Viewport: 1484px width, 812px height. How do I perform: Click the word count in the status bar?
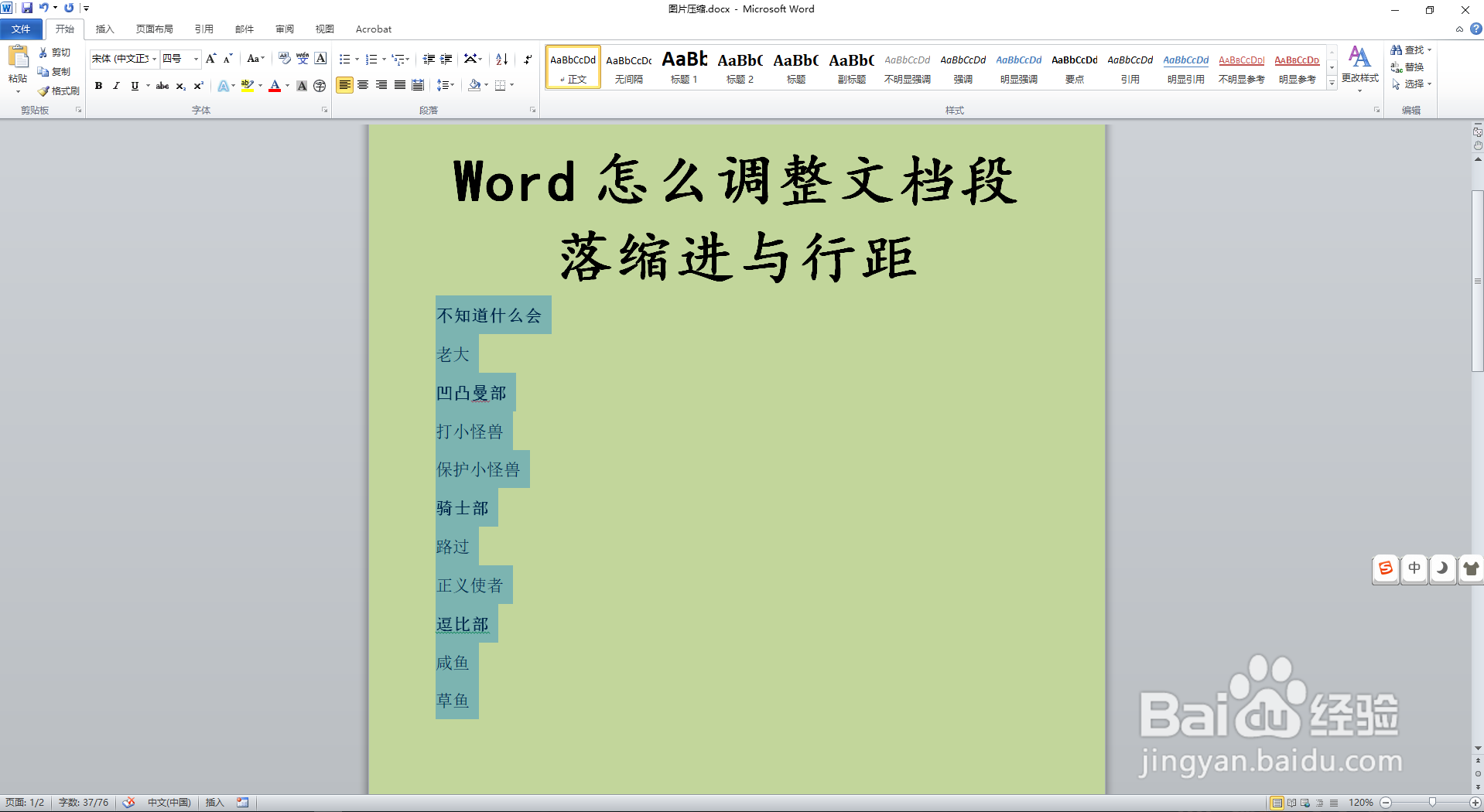(x=83, y=802)
